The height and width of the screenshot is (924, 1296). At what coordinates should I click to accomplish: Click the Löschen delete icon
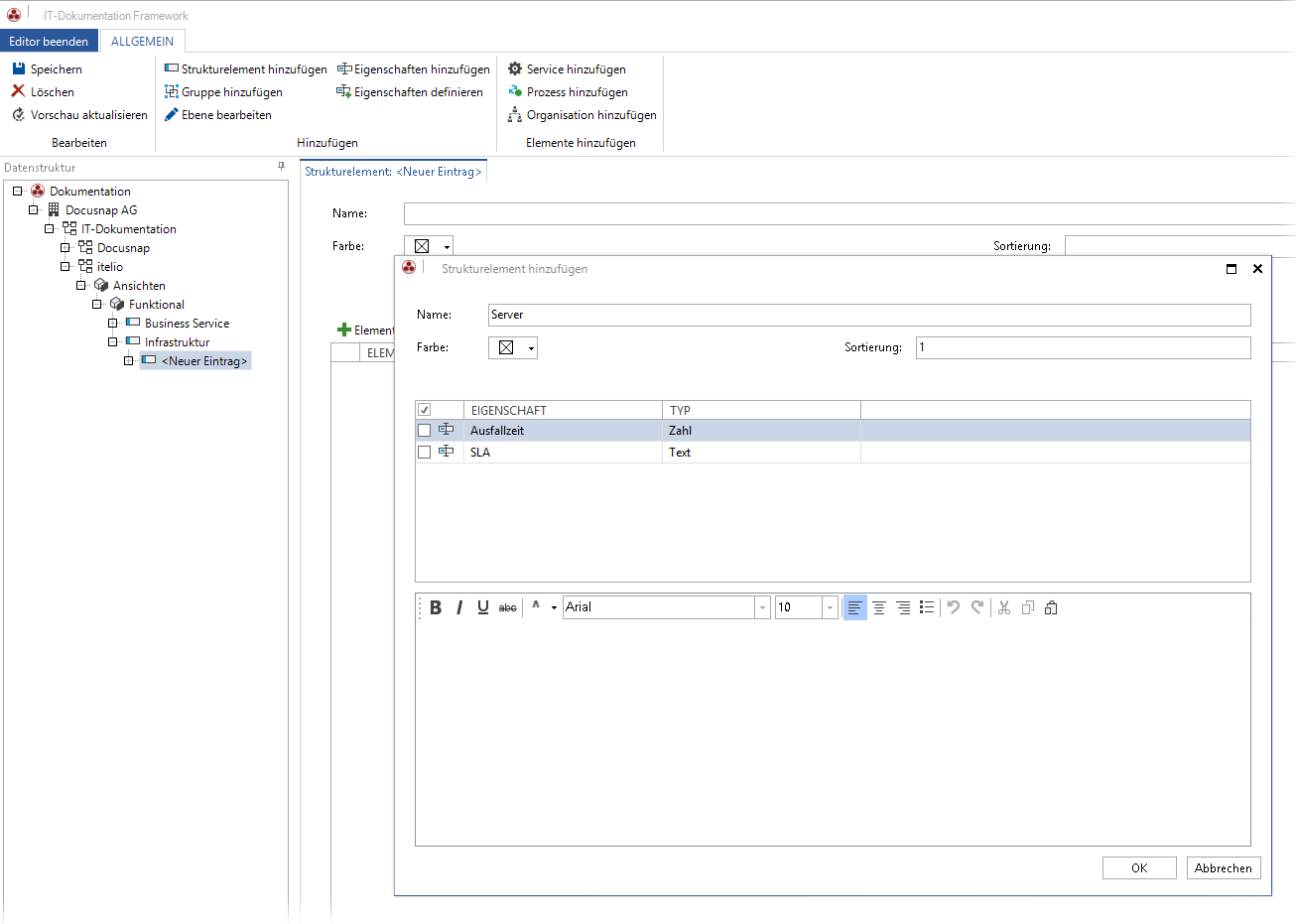coord(18,91)
